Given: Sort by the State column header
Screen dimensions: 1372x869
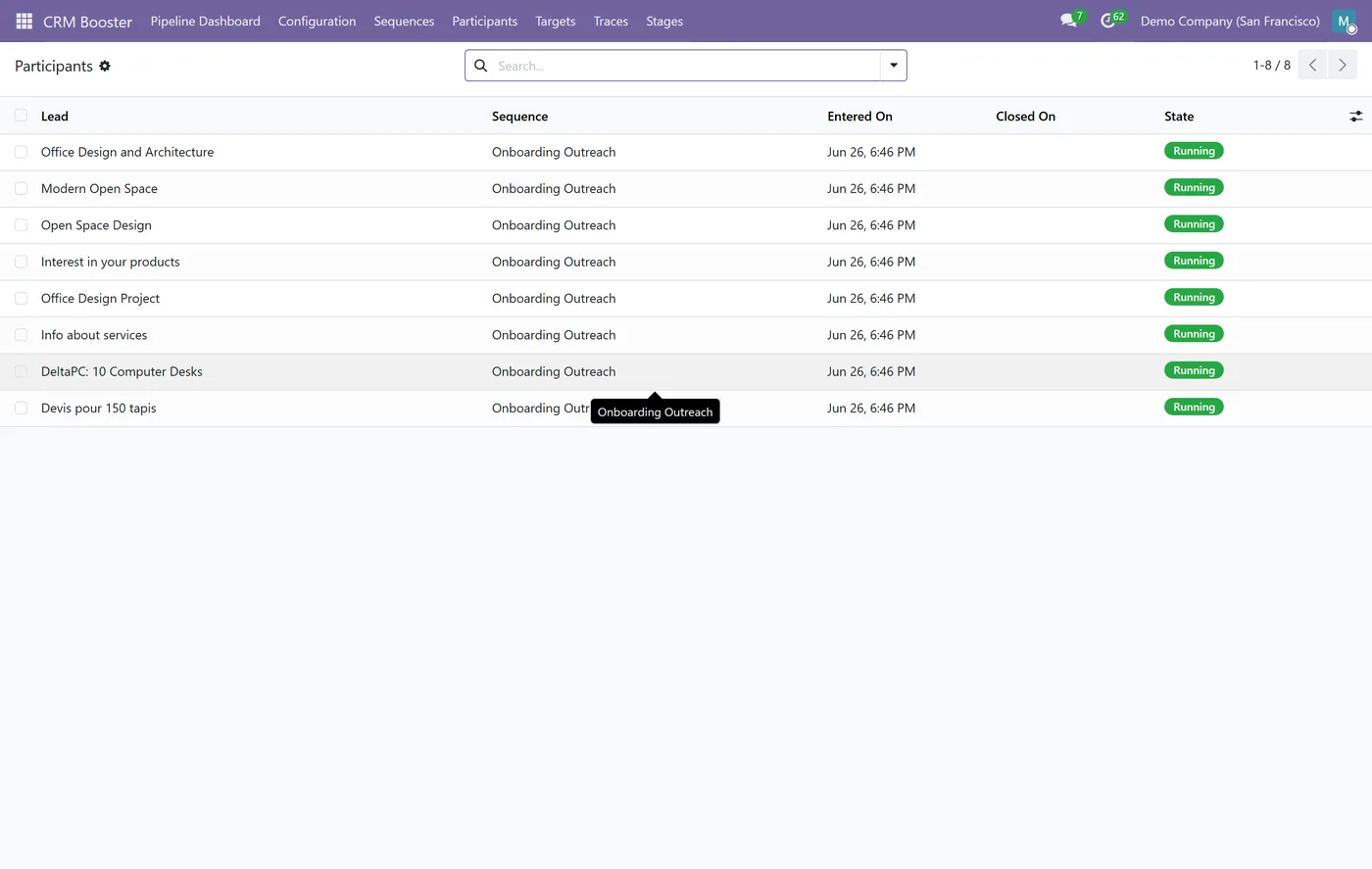Looking at the screenshot, I should [x=1179, y=117].
